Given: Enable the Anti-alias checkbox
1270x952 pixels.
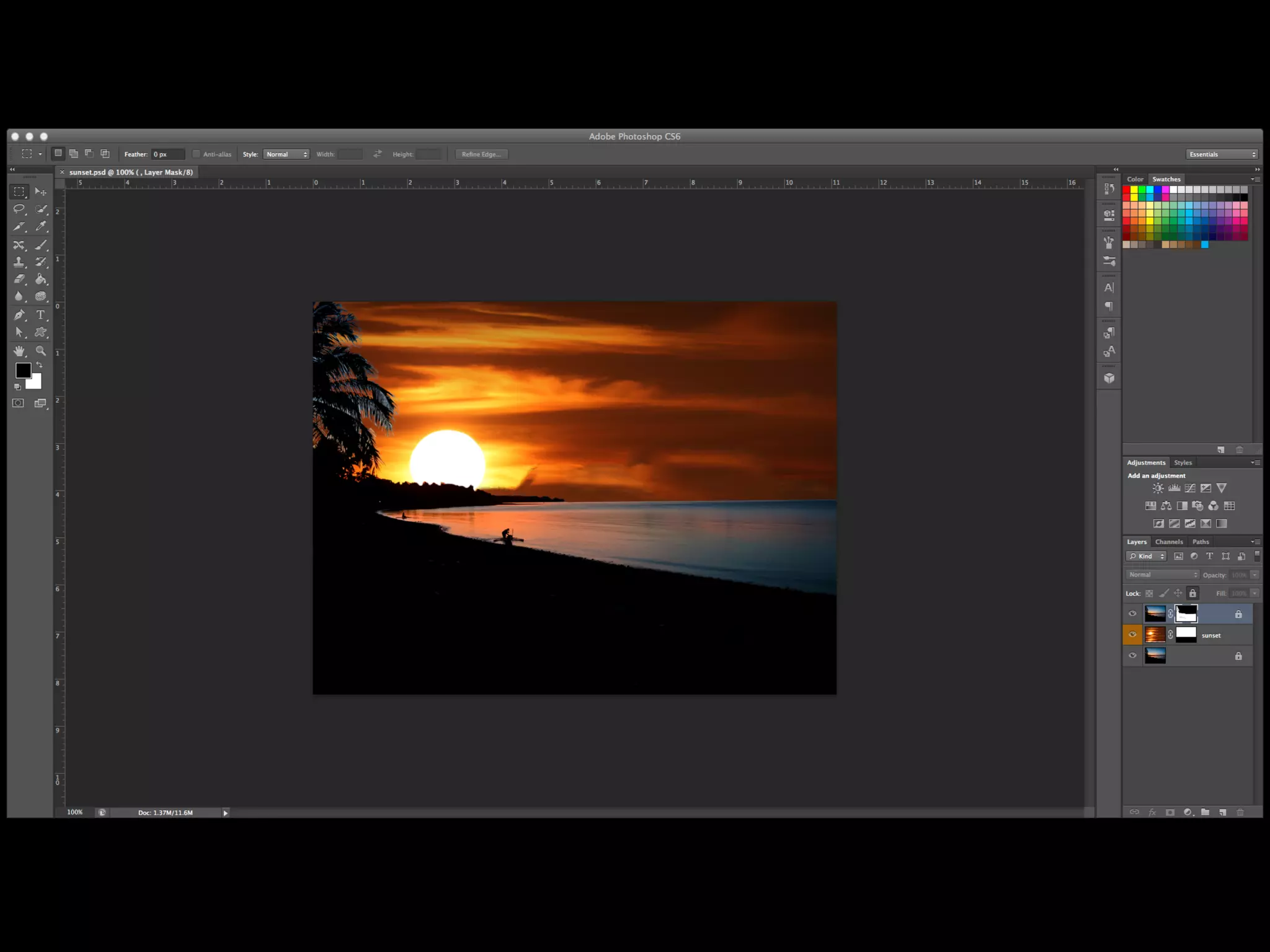Looking at the screenshot, I should [197, 154].
